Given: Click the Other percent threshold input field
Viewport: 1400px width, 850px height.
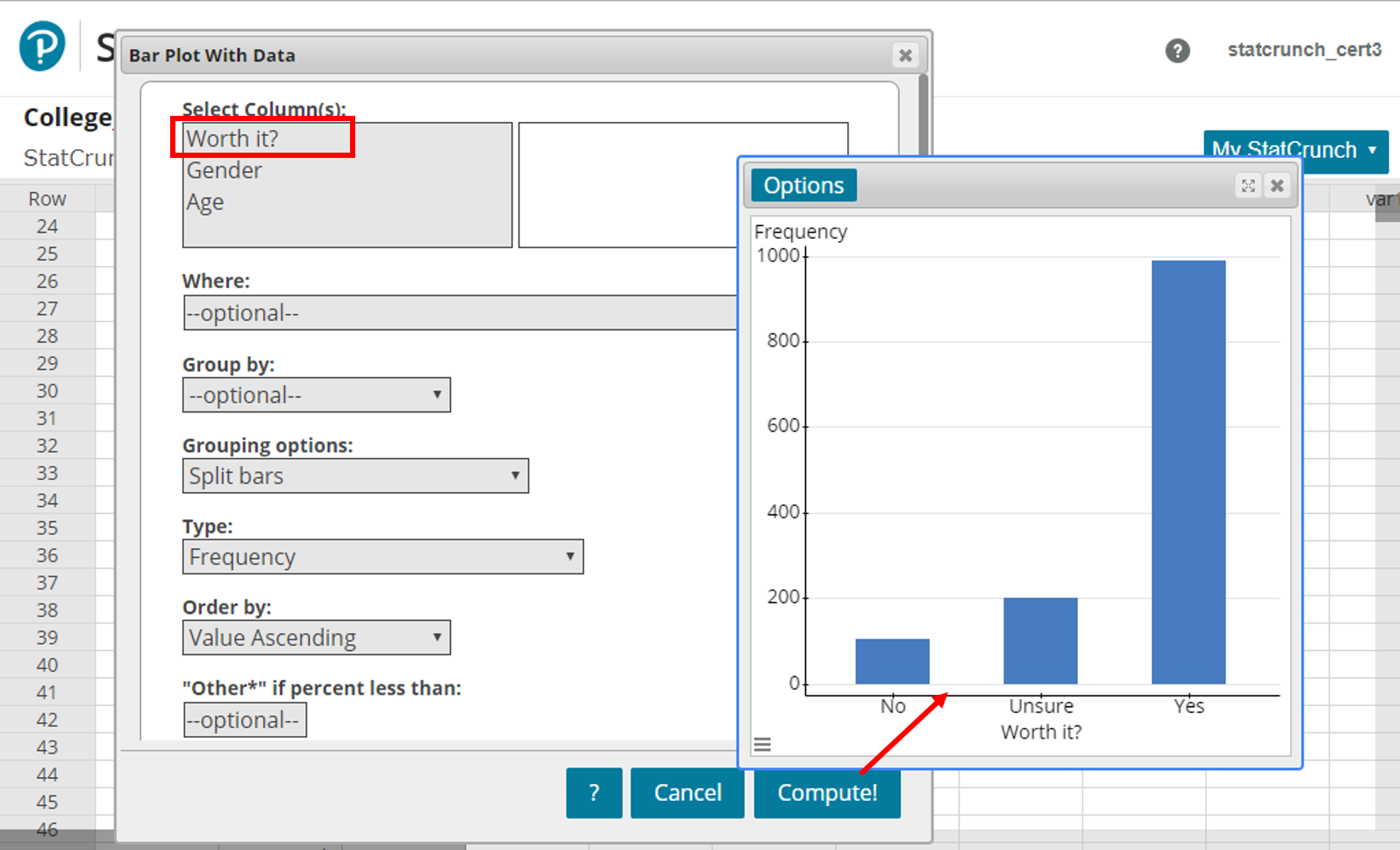Looking at the screenshot, I should [x=245, y=720].
